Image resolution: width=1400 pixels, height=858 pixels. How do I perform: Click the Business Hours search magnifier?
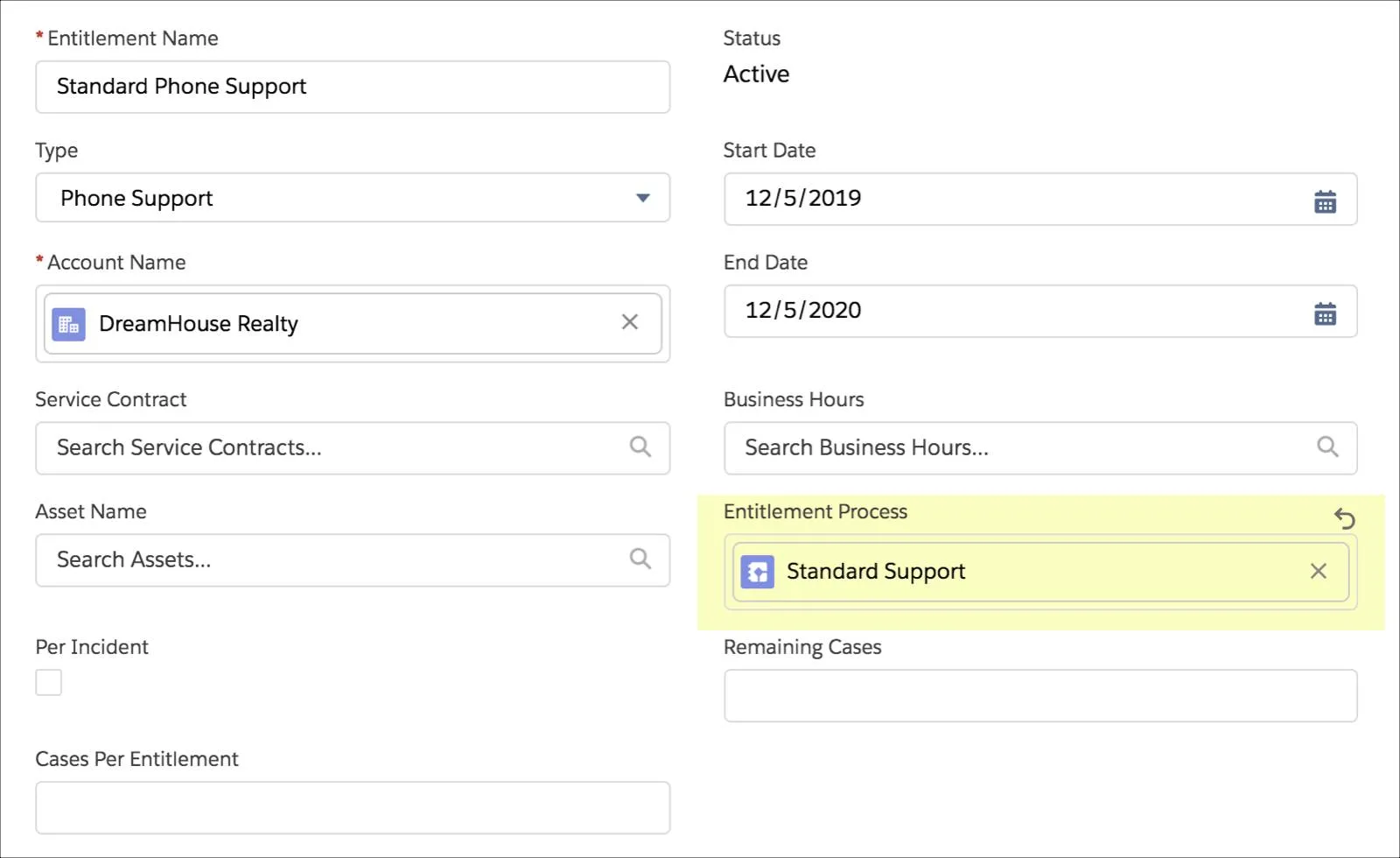1327,447
